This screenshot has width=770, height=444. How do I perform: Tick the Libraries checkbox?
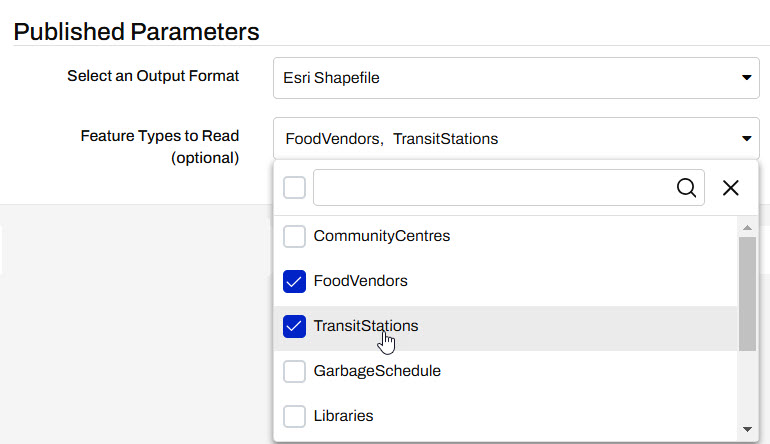click(294, 416)
